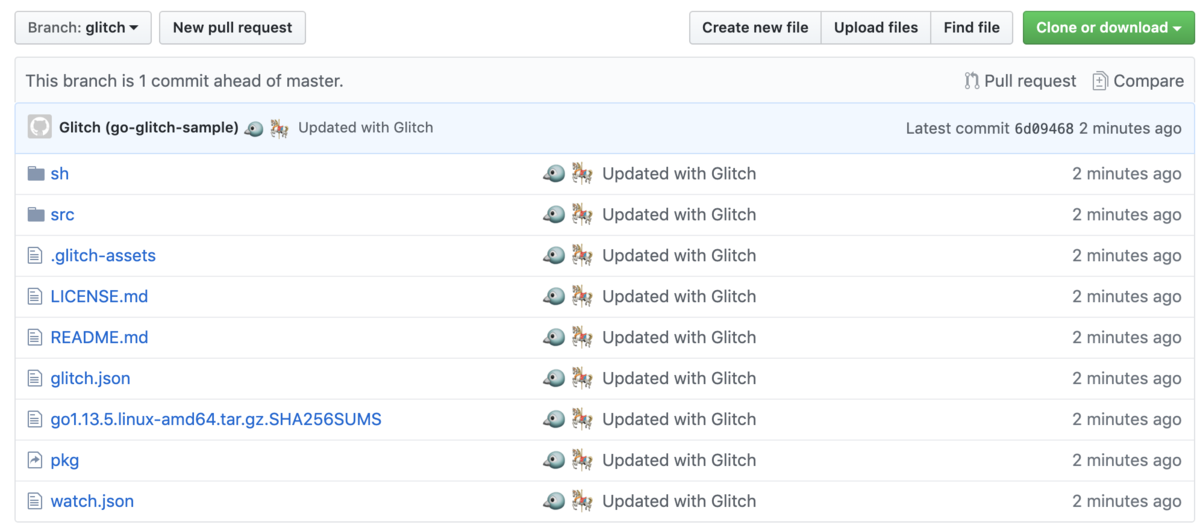
Task: Click the 2 minutes ago timestamp for watch.json
Action: [x=1127, y=501]
